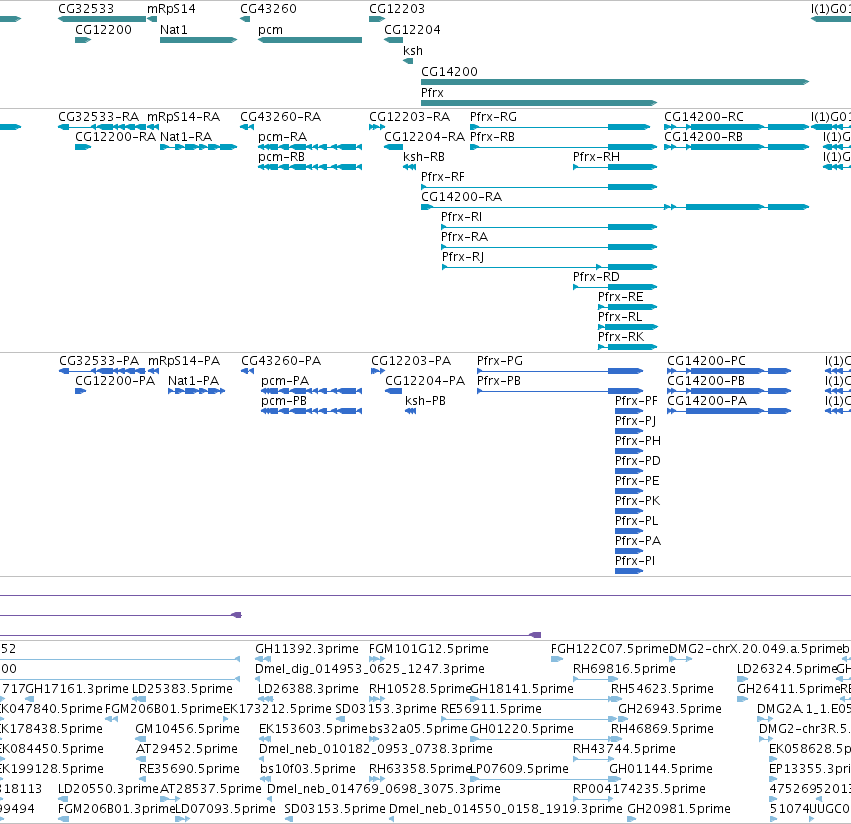
Task: Select the Pfrx-RI transcript label
Action: pyautogui.click(x=461, y=217)
